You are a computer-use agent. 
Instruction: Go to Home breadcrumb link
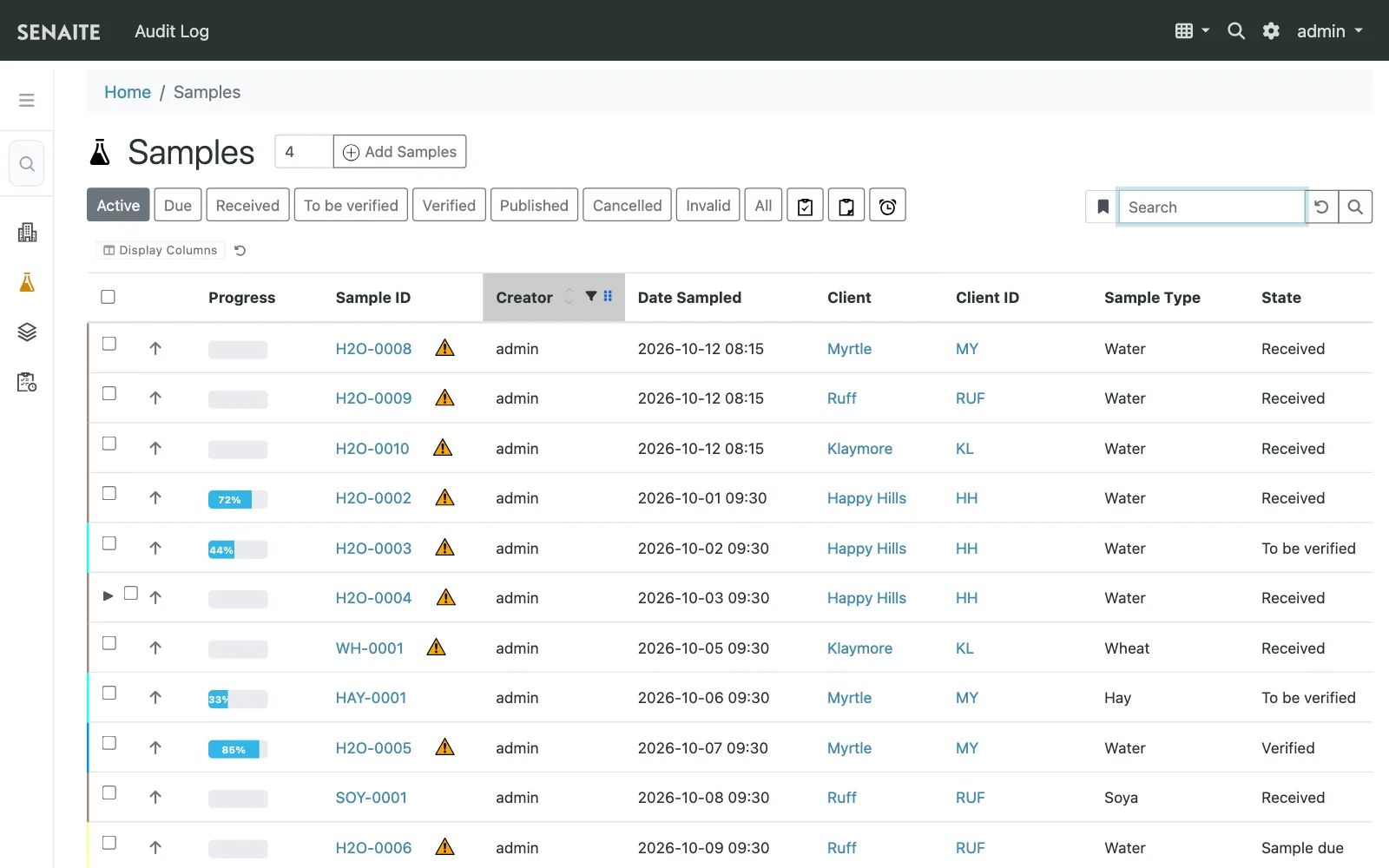(128, 92)
